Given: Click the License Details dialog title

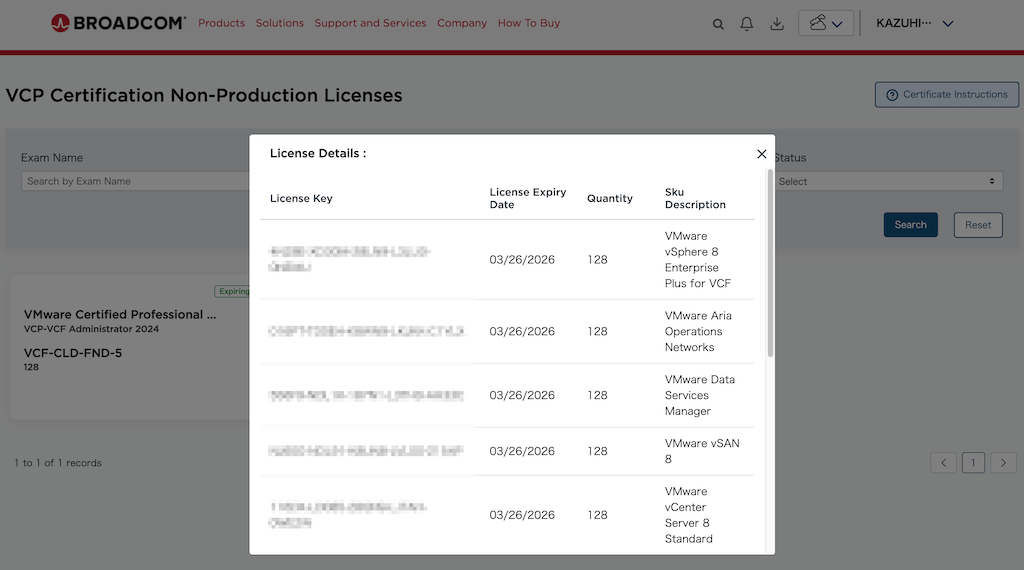Looking at the screenshot, I should tap(318, 153).
